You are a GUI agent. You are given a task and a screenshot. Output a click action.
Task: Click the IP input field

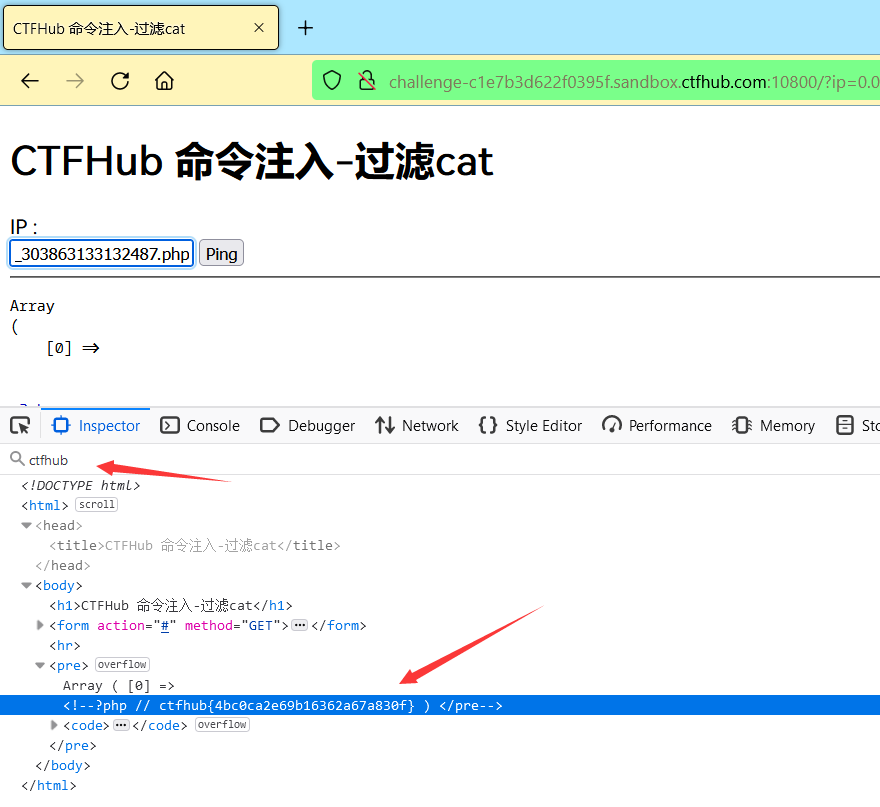coord(102,254)
